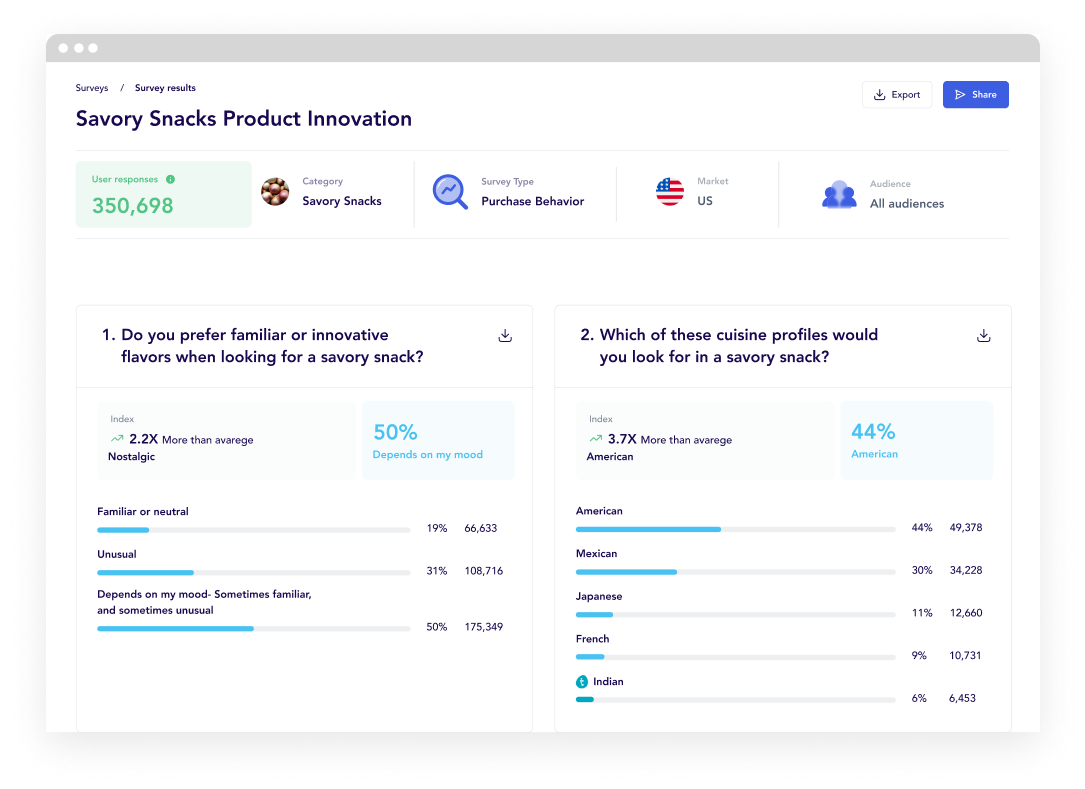
Task: Click the 34,228 response count
Action: (x=966, y=570)
